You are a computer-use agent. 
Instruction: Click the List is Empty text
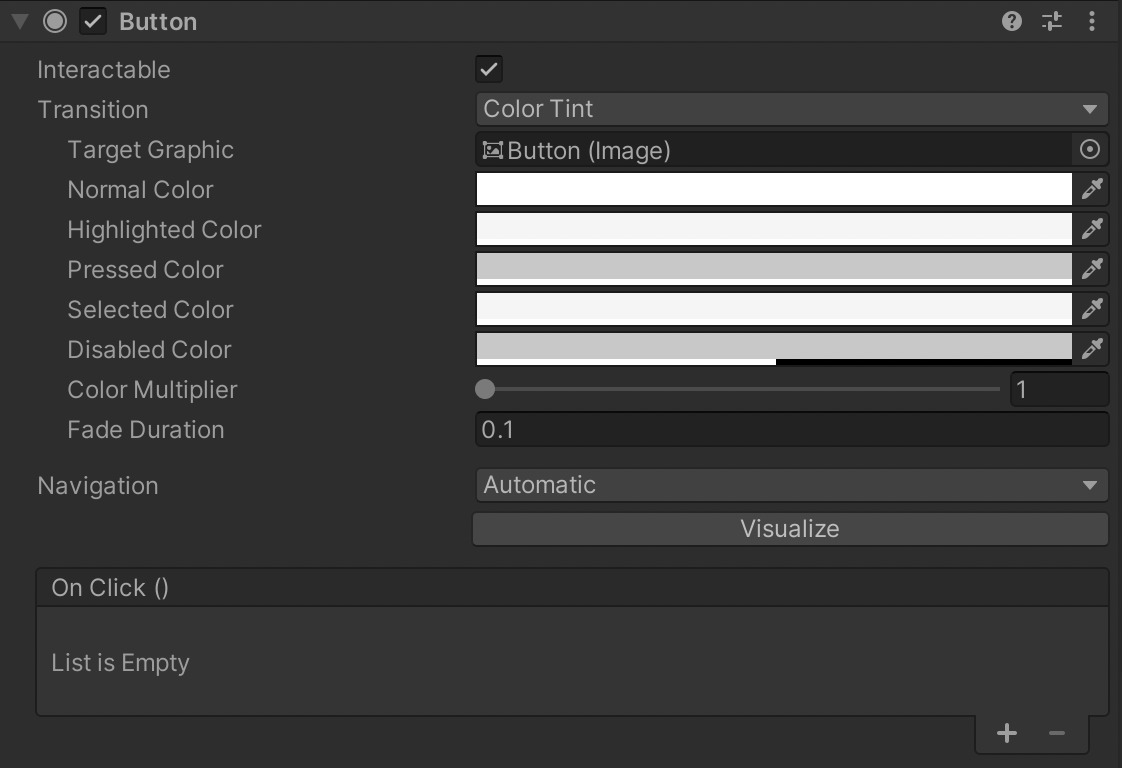click(120, 663)
